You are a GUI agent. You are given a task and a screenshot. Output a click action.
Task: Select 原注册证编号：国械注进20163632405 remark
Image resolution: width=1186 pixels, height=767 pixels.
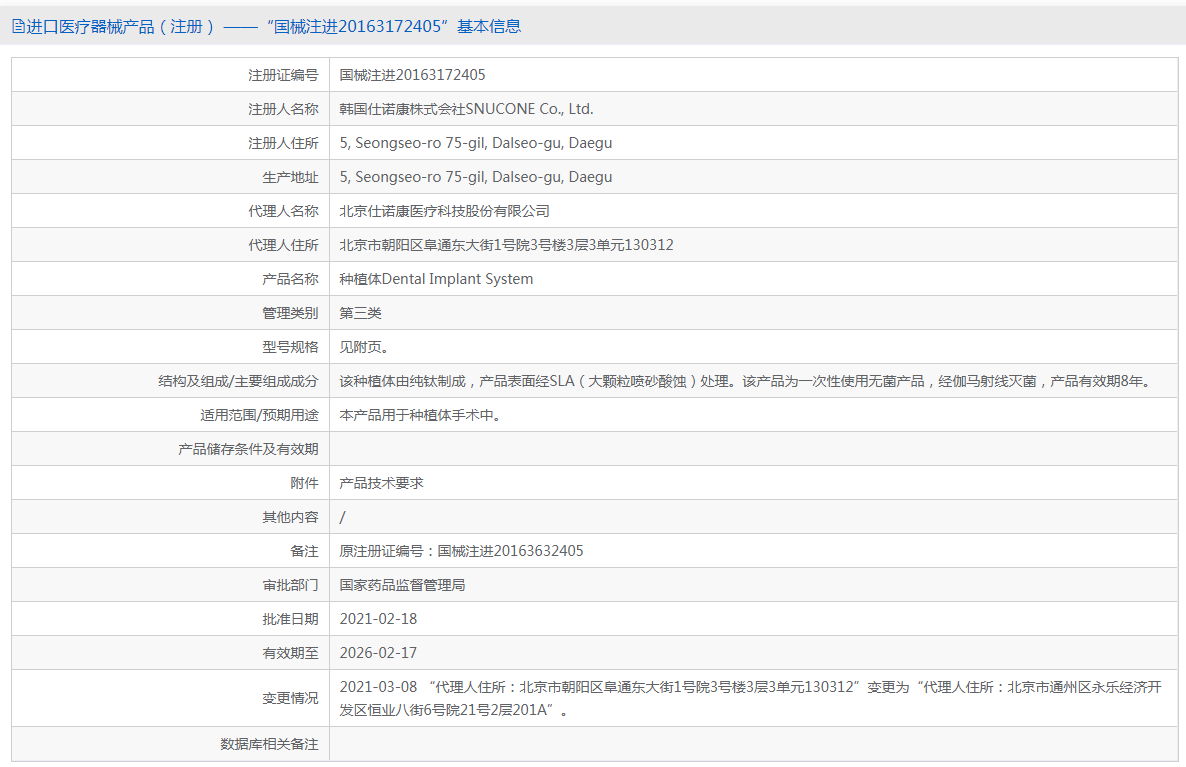461,551
